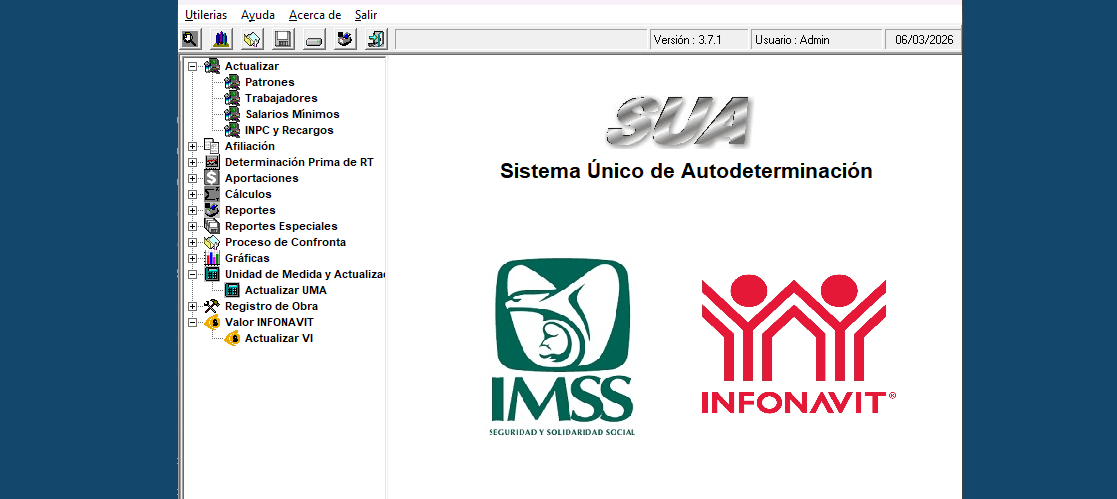Image resolution: width=1117 pixels, height=499 pixels.
Task: Click the floppy disk save toolbar icon
Action: [283, 40]
